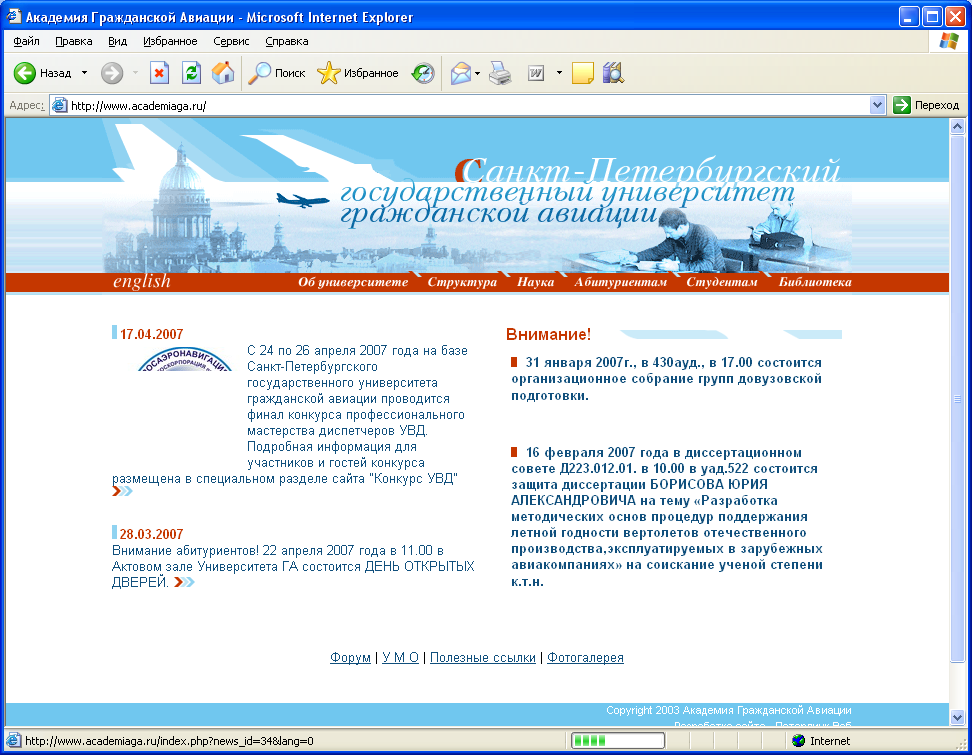Open the Абитуриентам section
Viewport: 972px width, 755px height.
tap(621, 282)
